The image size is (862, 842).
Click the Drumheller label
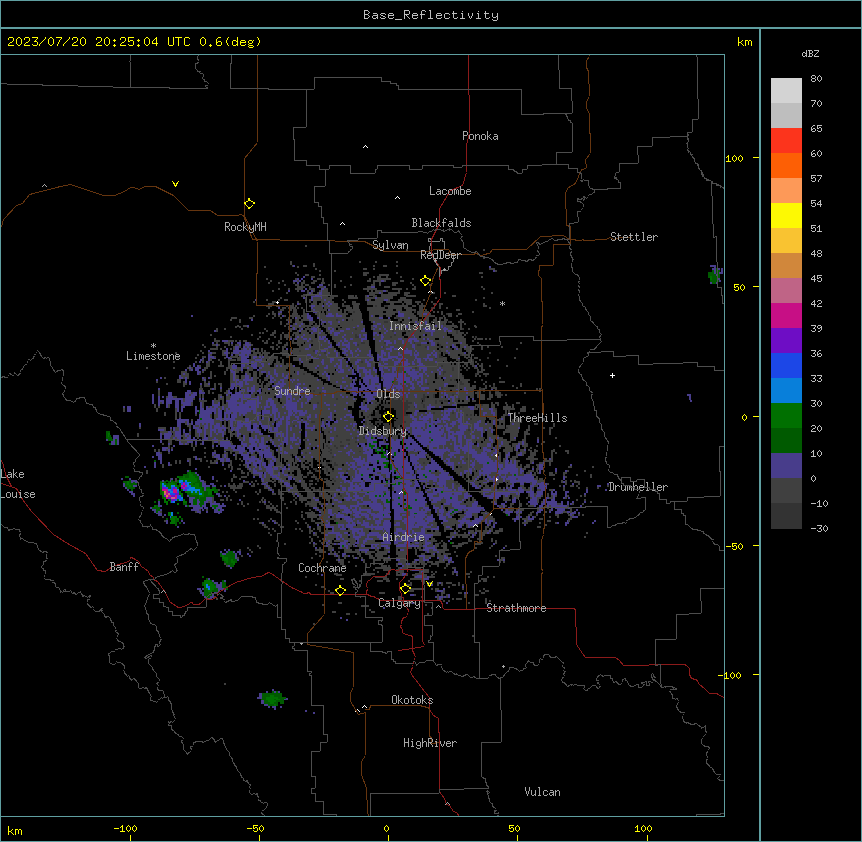pyautogui.click(x=638, y=487)
